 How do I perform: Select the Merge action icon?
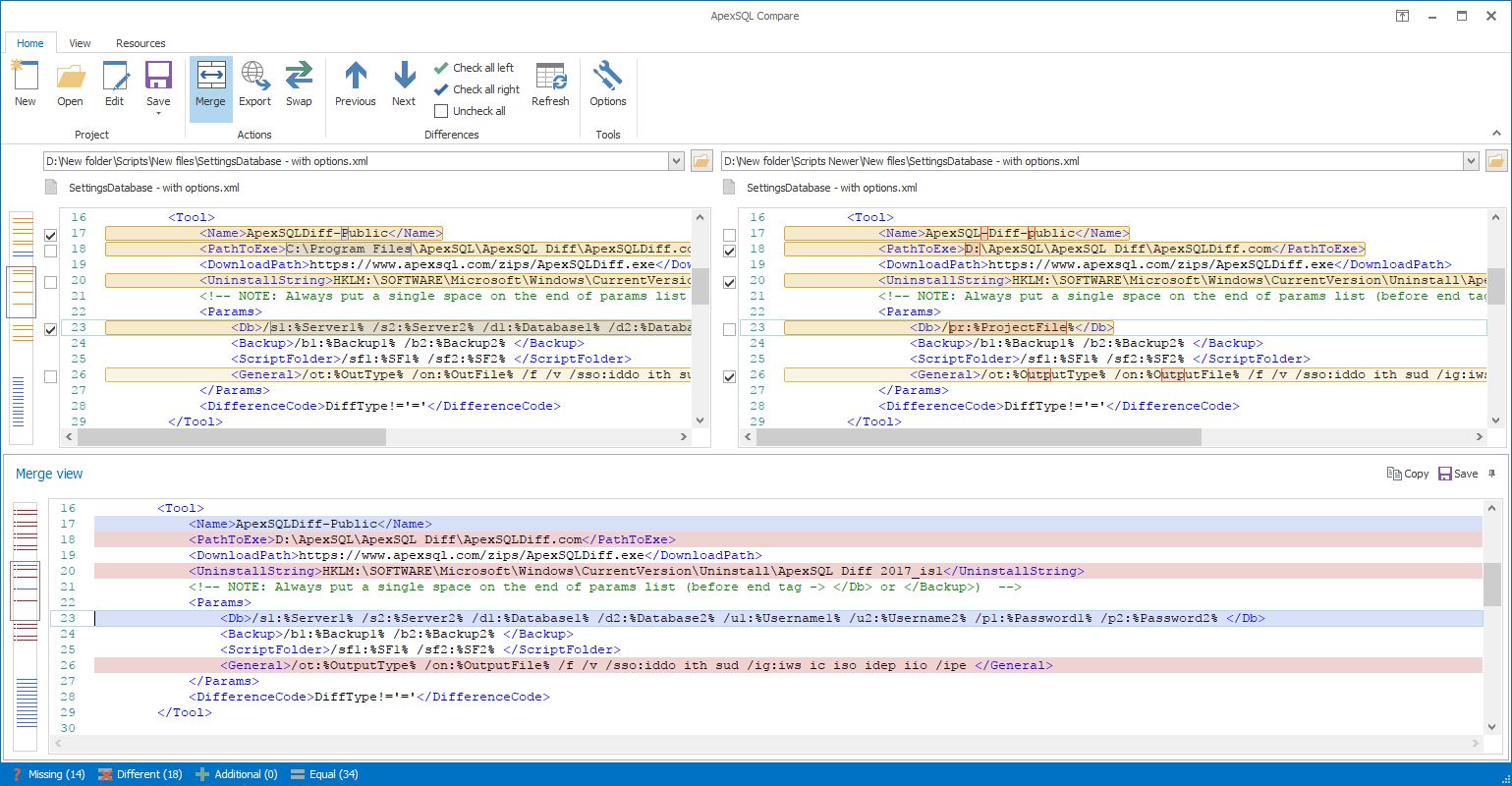coord(209,84)
